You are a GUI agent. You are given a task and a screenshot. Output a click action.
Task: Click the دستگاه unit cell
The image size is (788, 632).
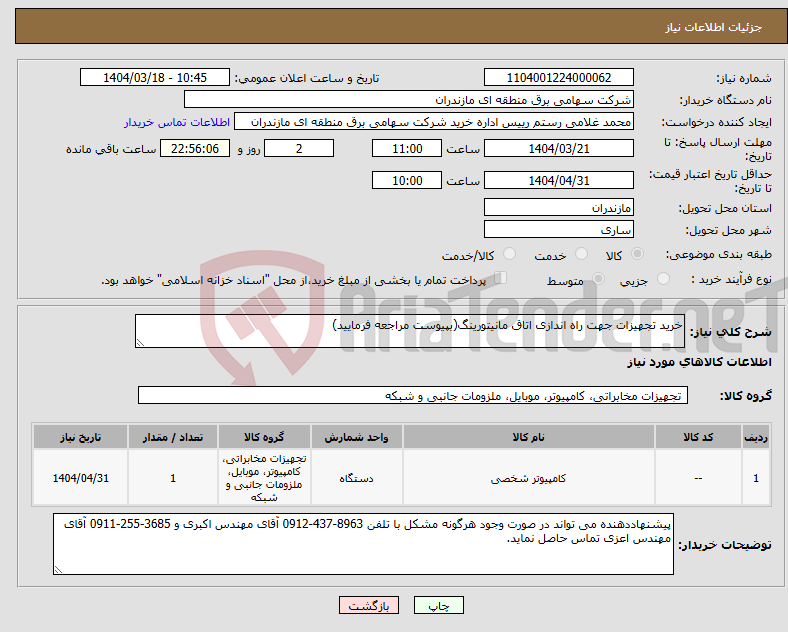coord(356,478)
